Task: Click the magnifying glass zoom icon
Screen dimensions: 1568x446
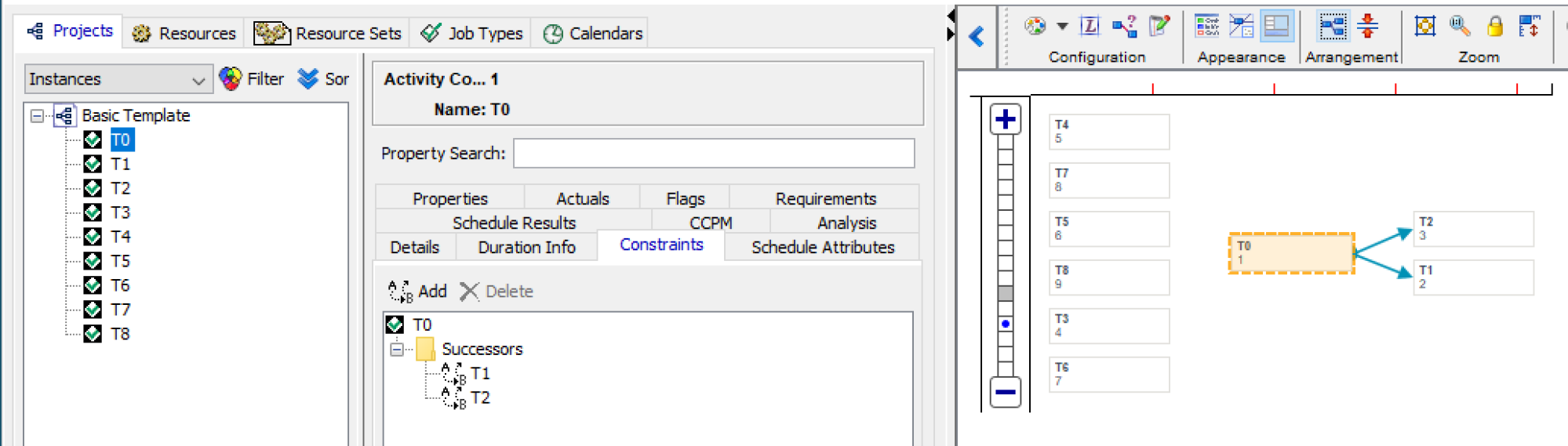Action: [1459, 27]
